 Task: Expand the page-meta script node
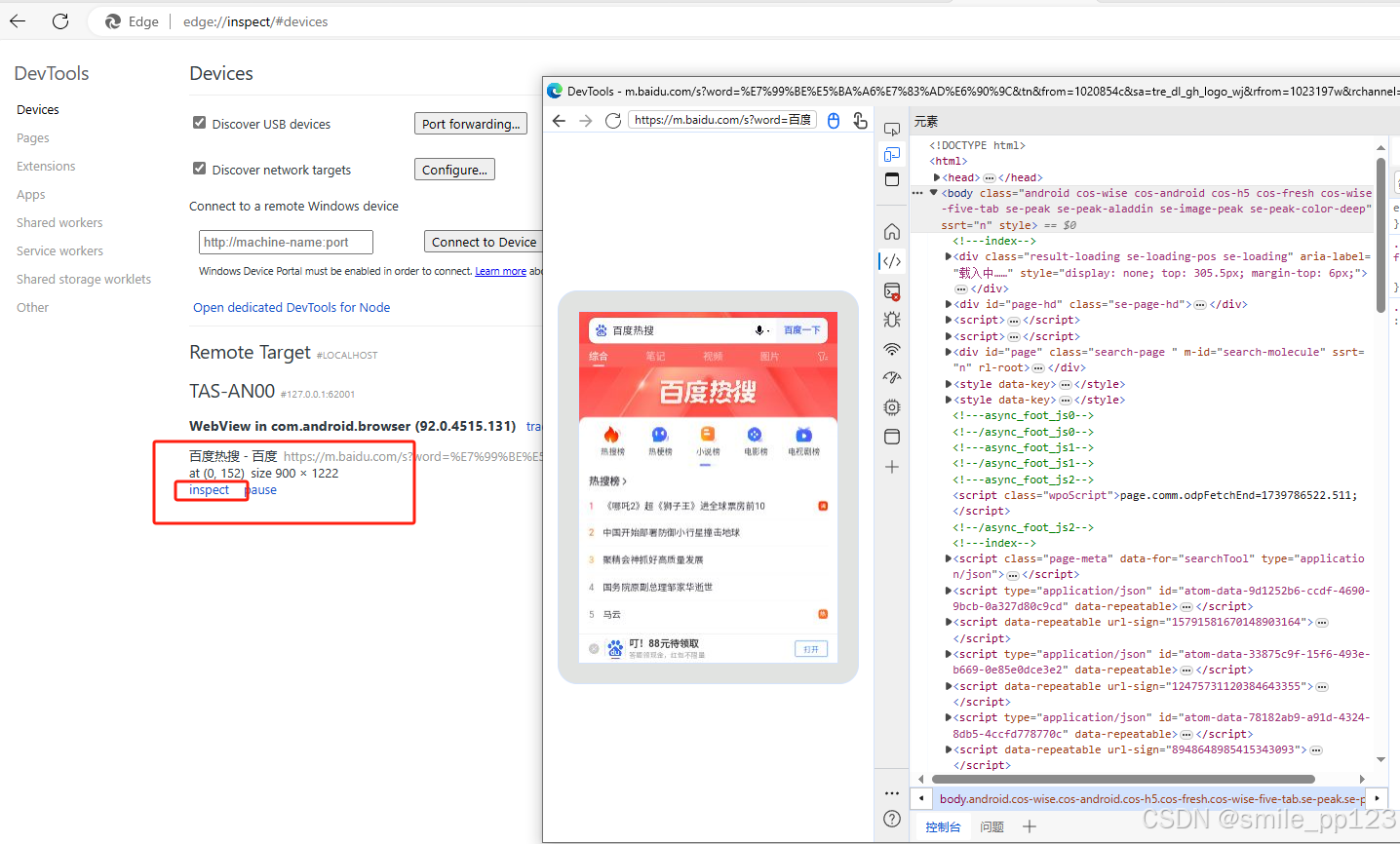(949, 558)
